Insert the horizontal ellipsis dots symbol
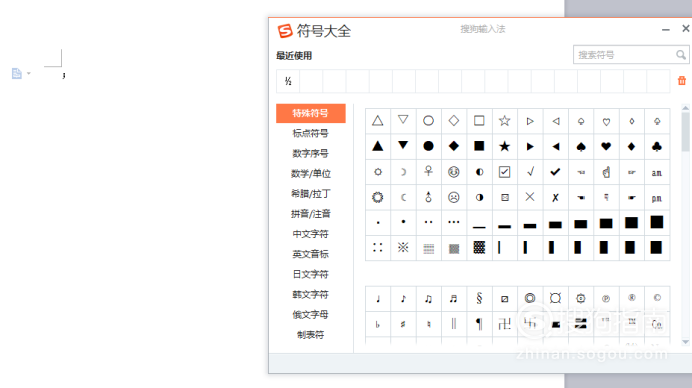Viewport: 692px width, 388px height. (x=454, y=222)
